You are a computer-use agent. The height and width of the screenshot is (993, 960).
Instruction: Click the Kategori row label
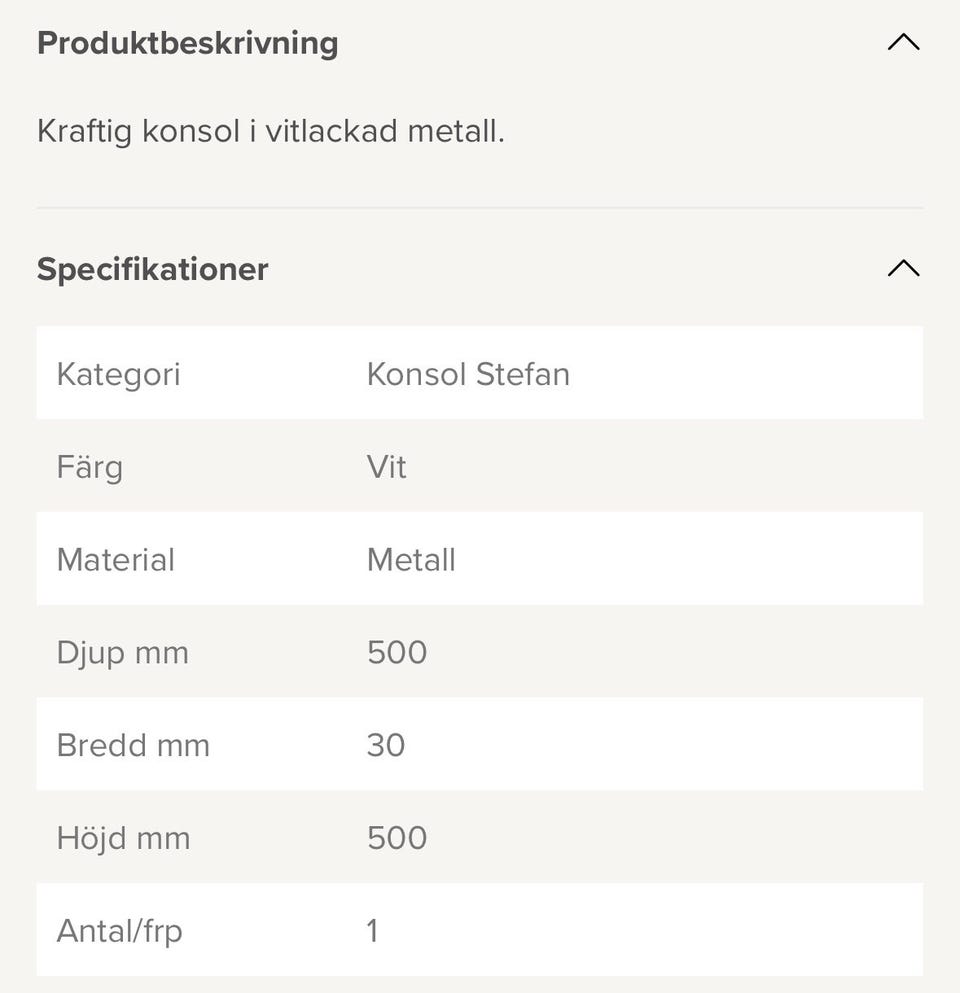[x=119, y=374]
